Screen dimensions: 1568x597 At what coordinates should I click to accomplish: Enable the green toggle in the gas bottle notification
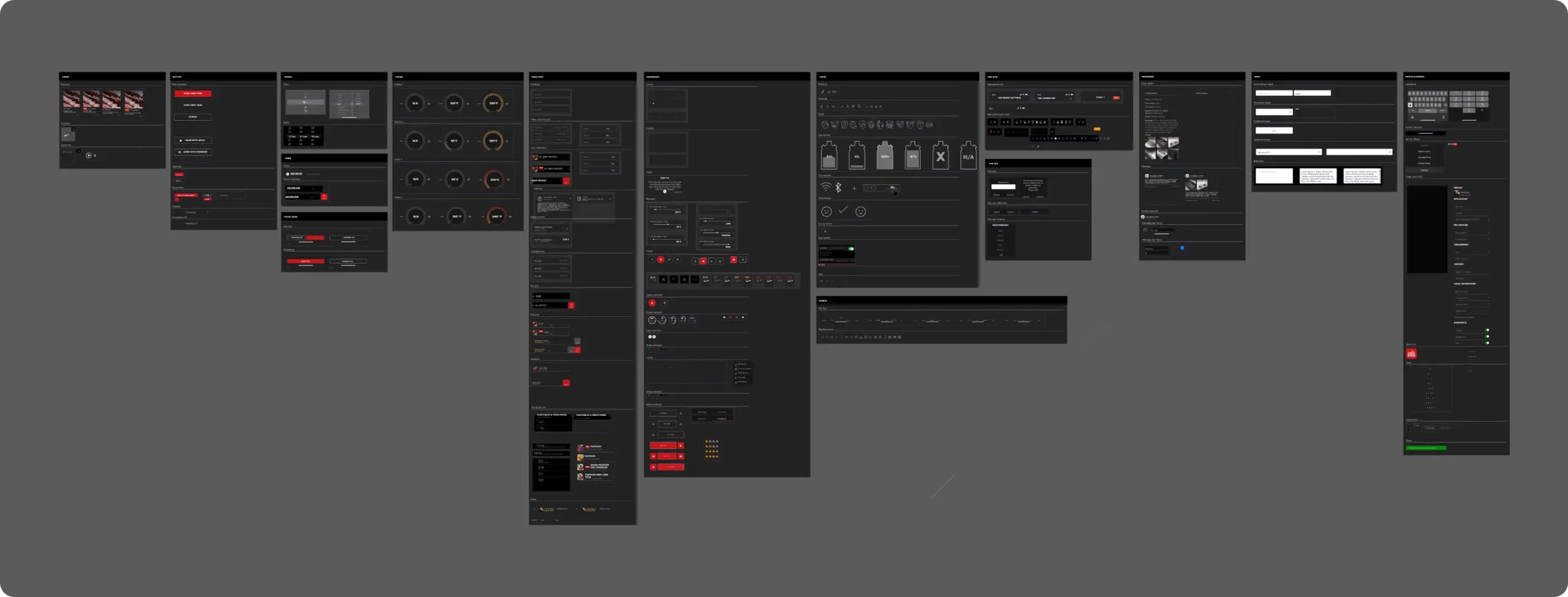click(851, 248)
